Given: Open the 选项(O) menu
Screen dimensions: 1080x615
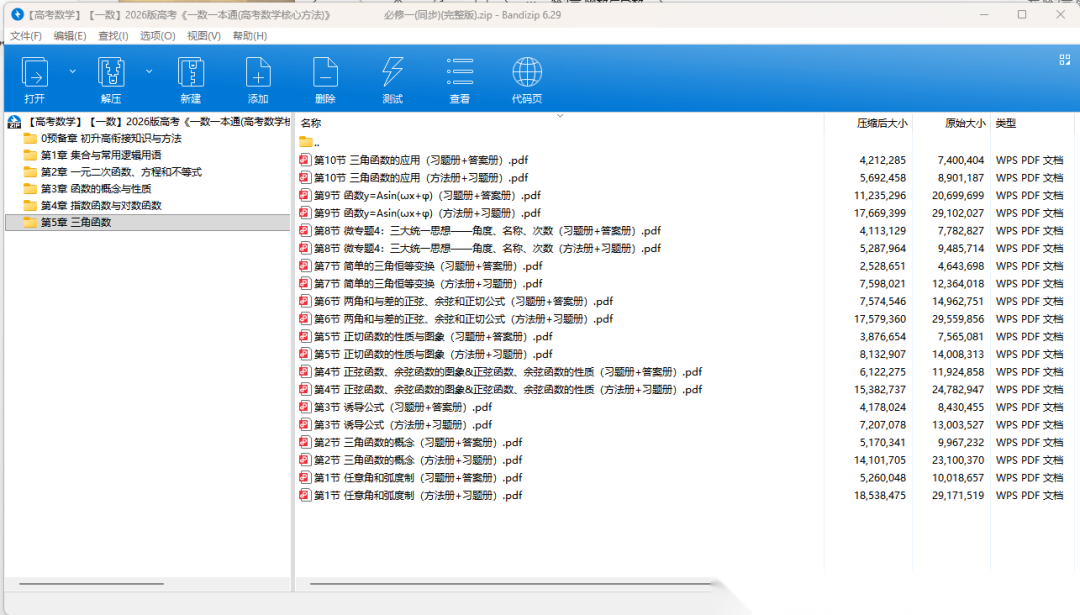Looking at the screenshot, I should pyautogui.click(x=157, y=36).
